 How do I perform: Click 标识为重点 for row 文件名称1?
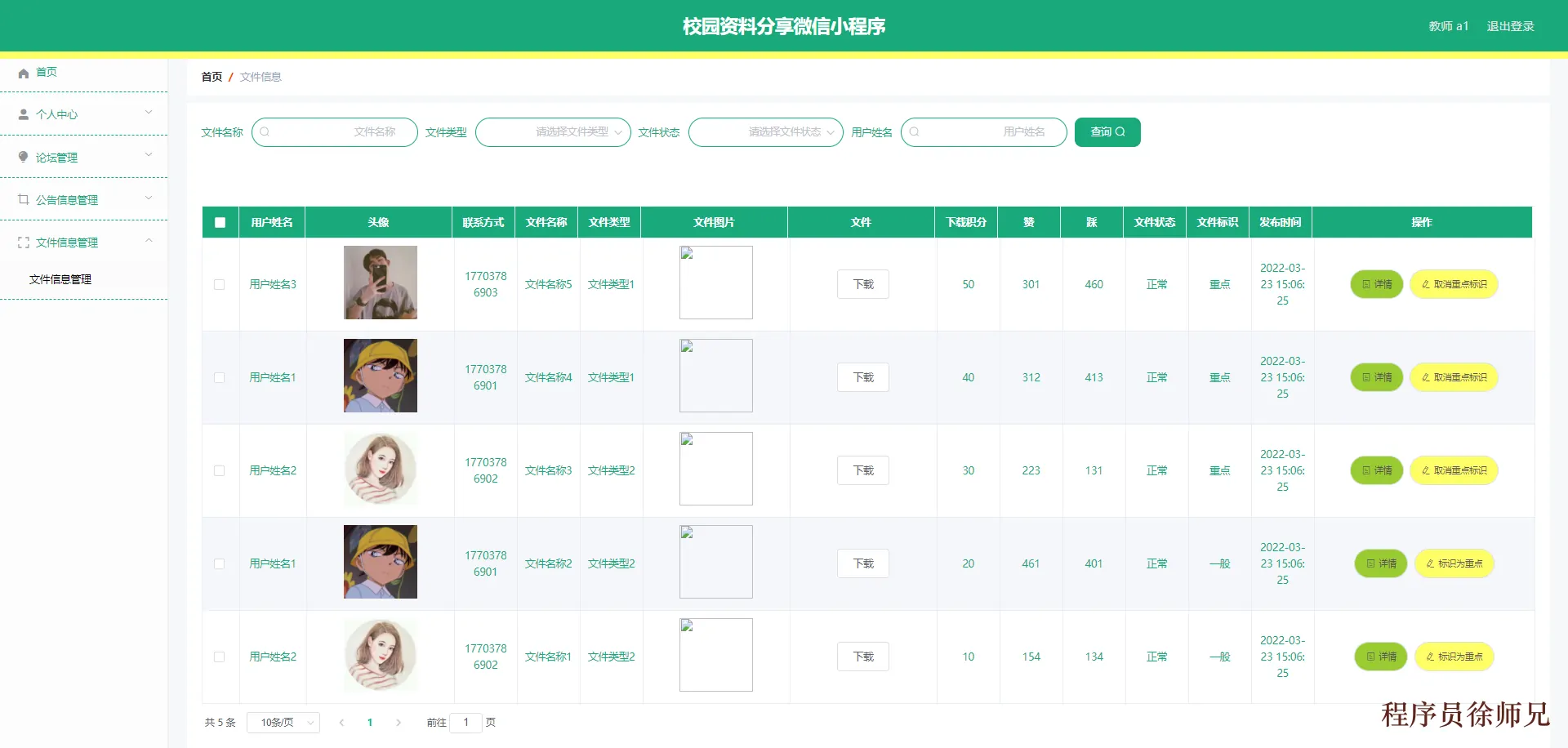[1454, 657]
